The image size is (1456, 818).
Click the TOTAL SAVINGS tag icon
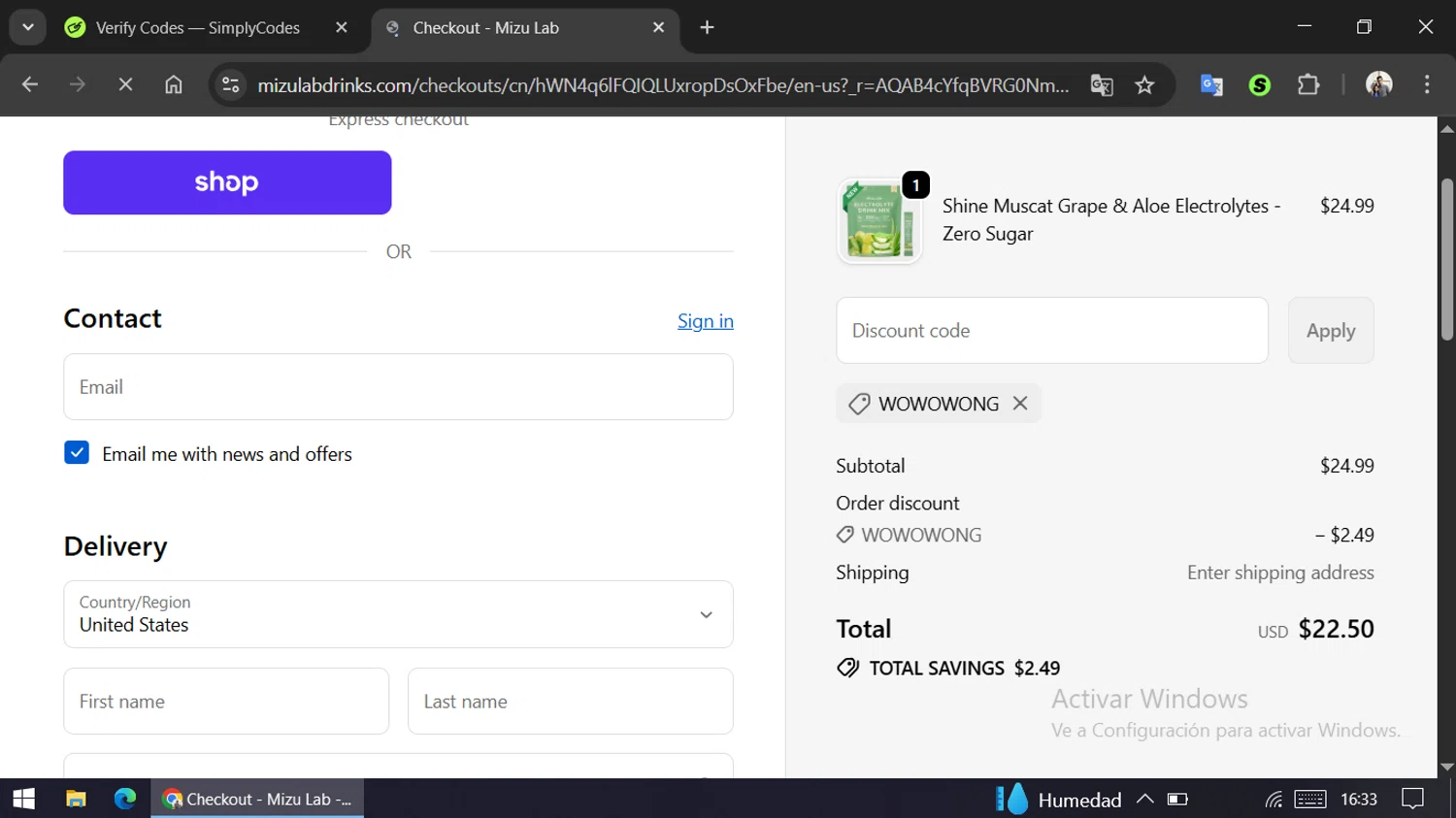848,668
